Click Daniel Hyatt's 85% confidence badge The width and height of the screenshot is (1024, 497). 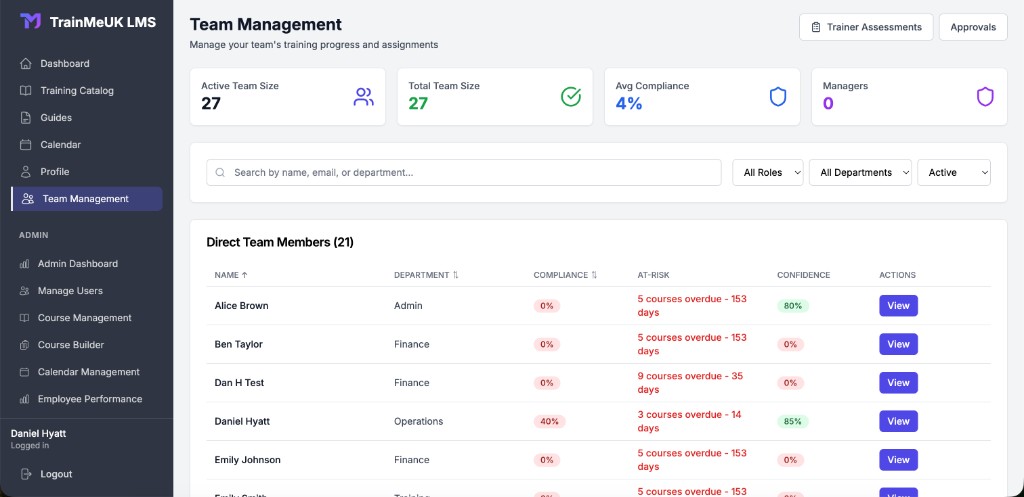(793, 421)
